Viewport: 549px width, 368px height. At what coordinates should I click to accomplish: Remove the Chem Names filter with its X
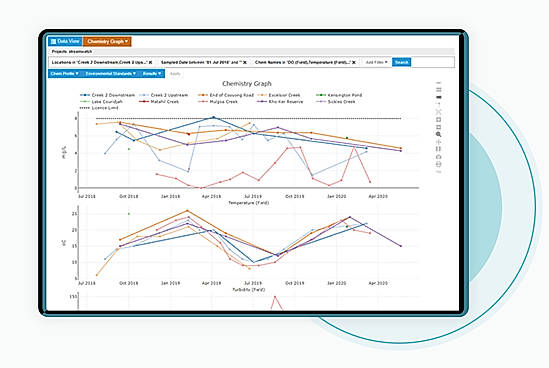click(x=354, y=62)
